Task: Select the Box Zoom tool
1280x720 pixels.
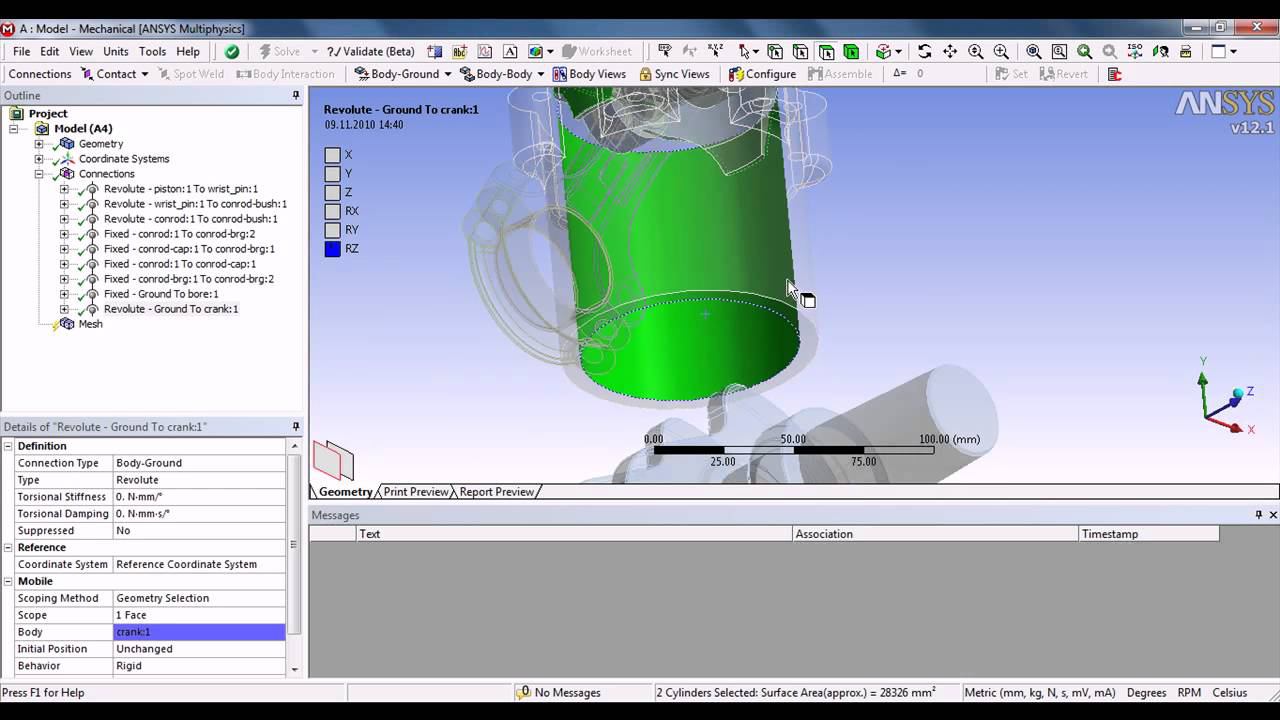Action: (1001, 51)
